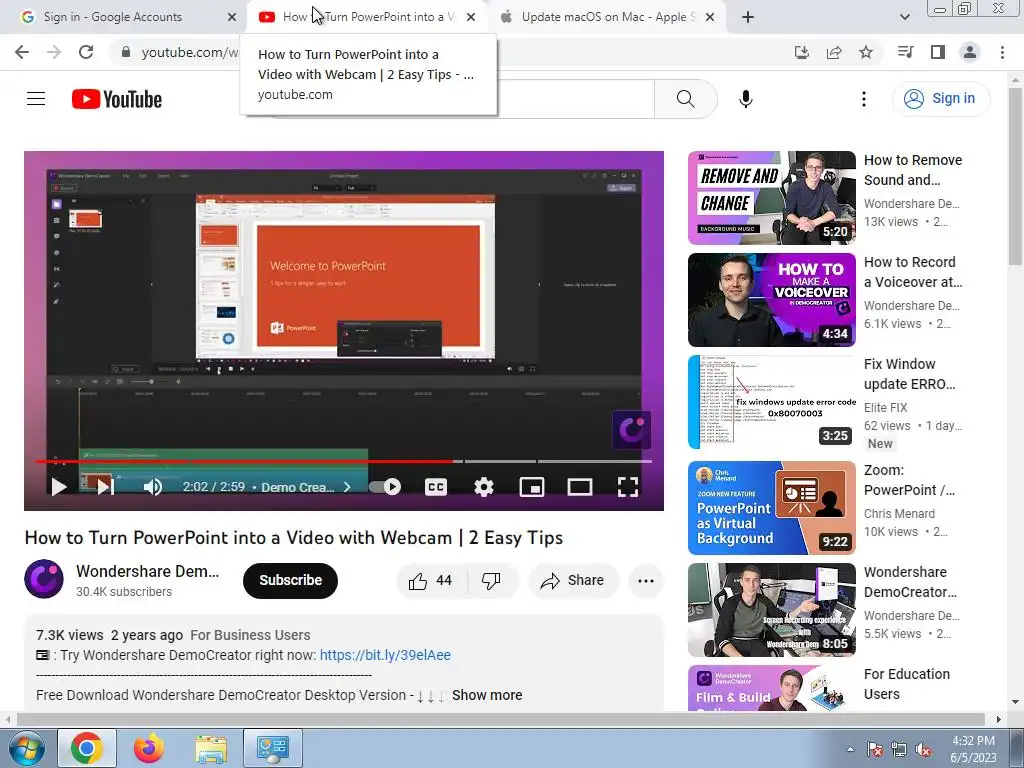Enter full screen mode

click(628, 487)
